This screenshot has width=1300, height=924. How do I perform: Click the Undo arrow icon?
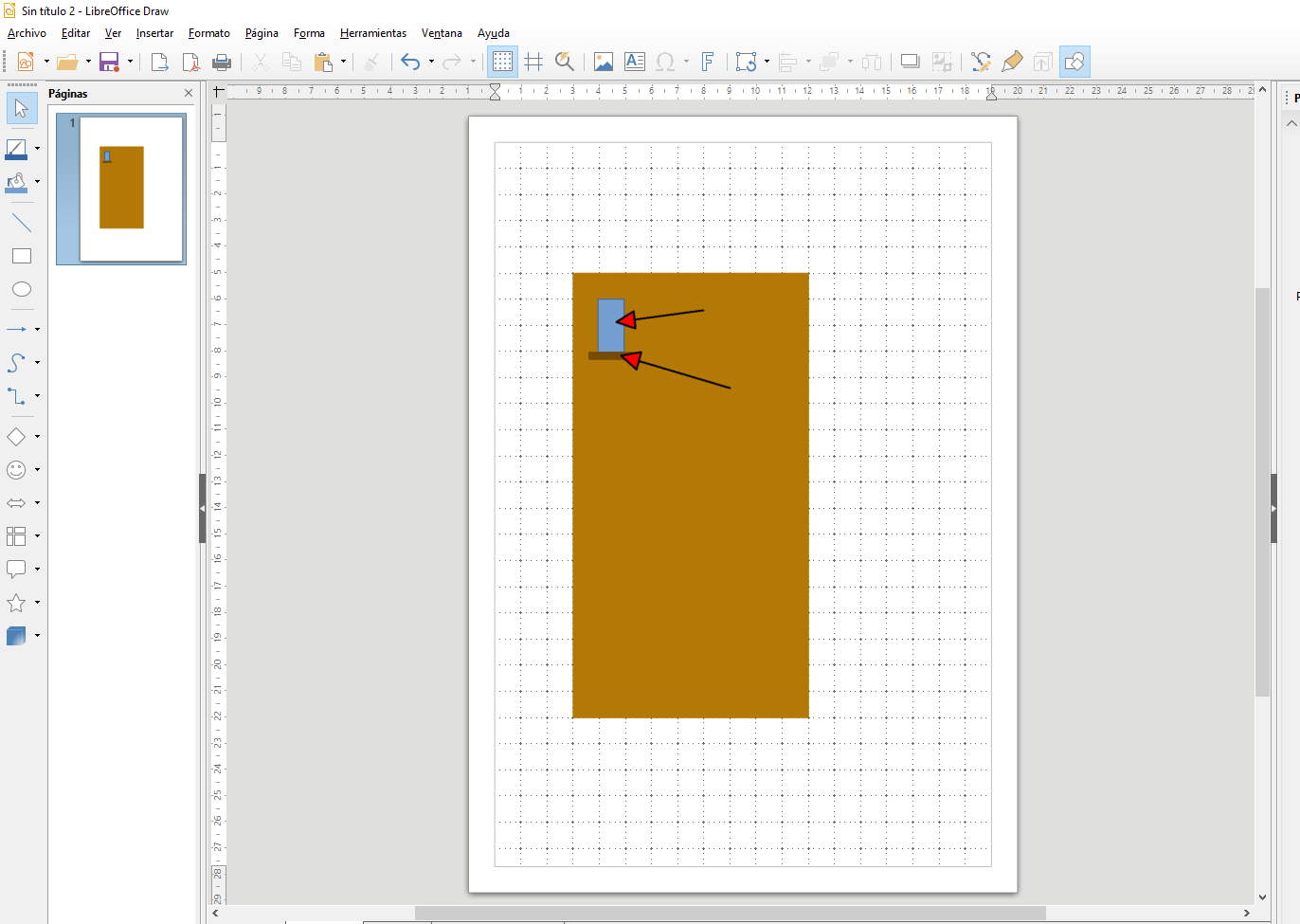click(410, 62)
